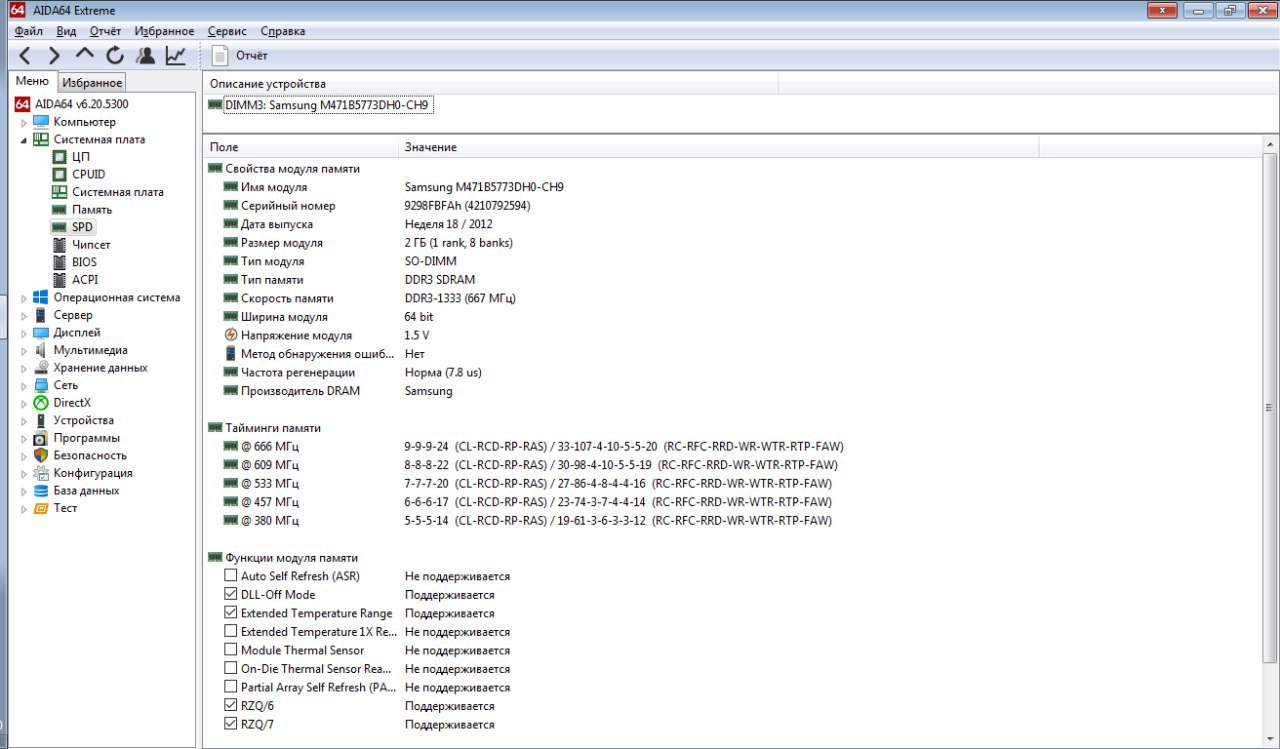Toggle the Extended Temperature Range checkbox
Viewport: 1280px width, 749px height.
pos(231,613)
